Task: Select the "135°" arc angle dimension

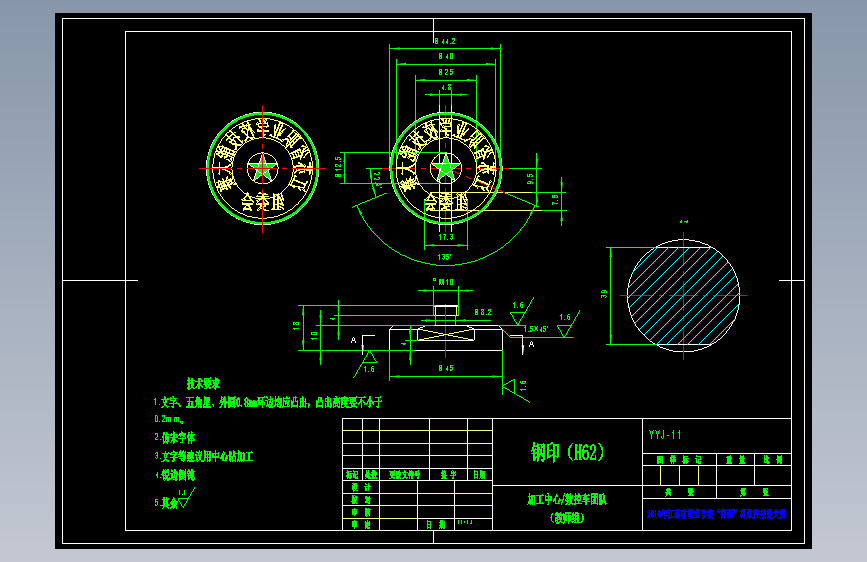Action: pyautogui.click(x=445, y=257)
